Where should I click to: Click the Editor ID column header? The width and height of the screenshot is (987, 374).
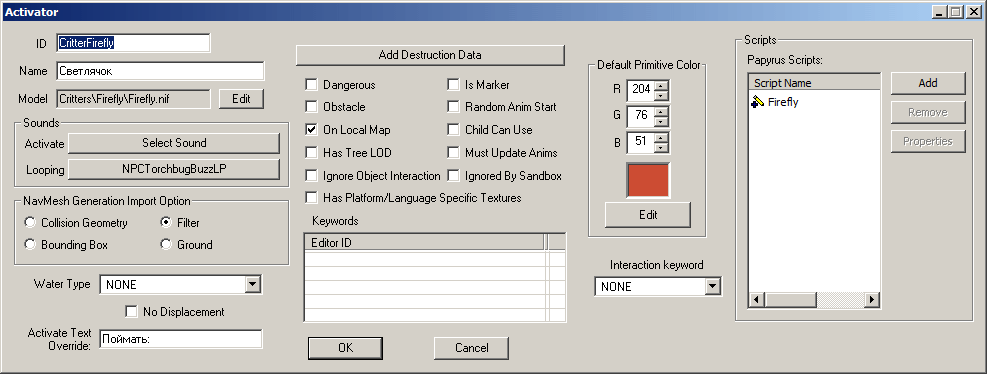tap(424, 243)
